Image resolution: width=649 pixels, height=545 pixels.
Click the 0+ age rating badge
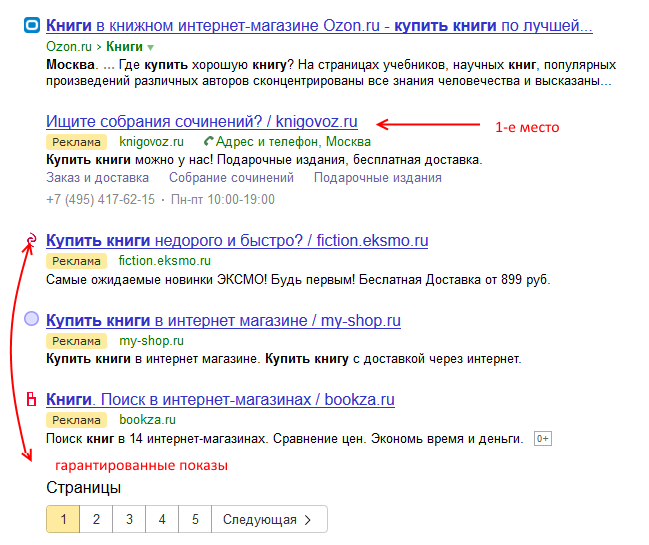(x=543, y=438)
